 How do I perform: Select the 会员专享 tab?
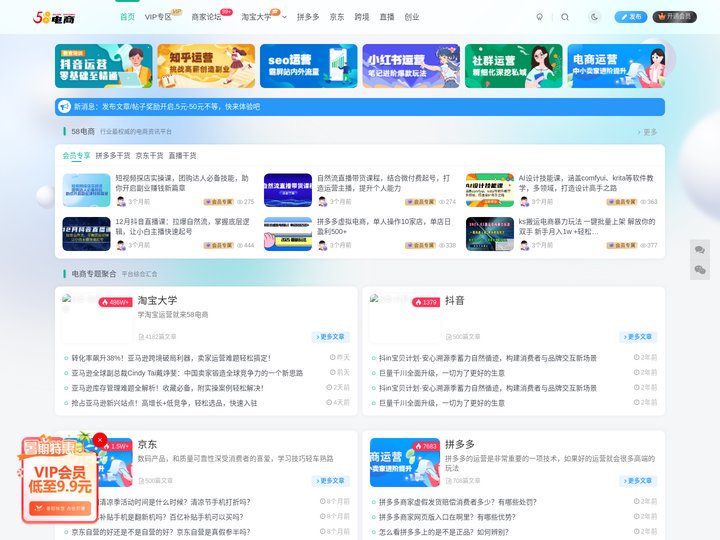pos(76,156)
